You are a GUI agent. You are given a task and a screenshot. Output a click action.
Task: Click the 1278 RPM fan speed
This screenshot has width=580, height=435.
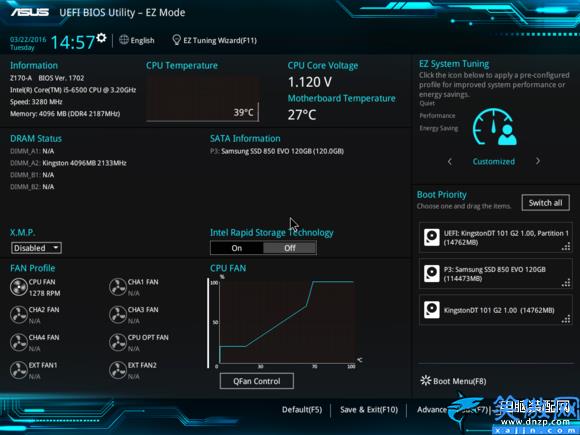click(44, 293)
